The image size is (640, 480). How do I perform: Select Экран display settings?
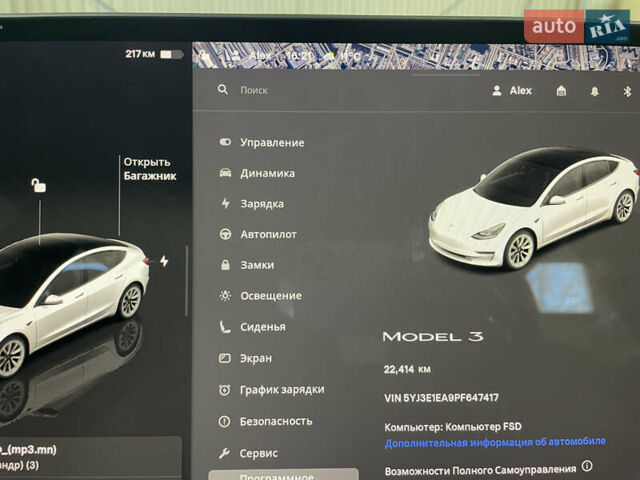255,358
